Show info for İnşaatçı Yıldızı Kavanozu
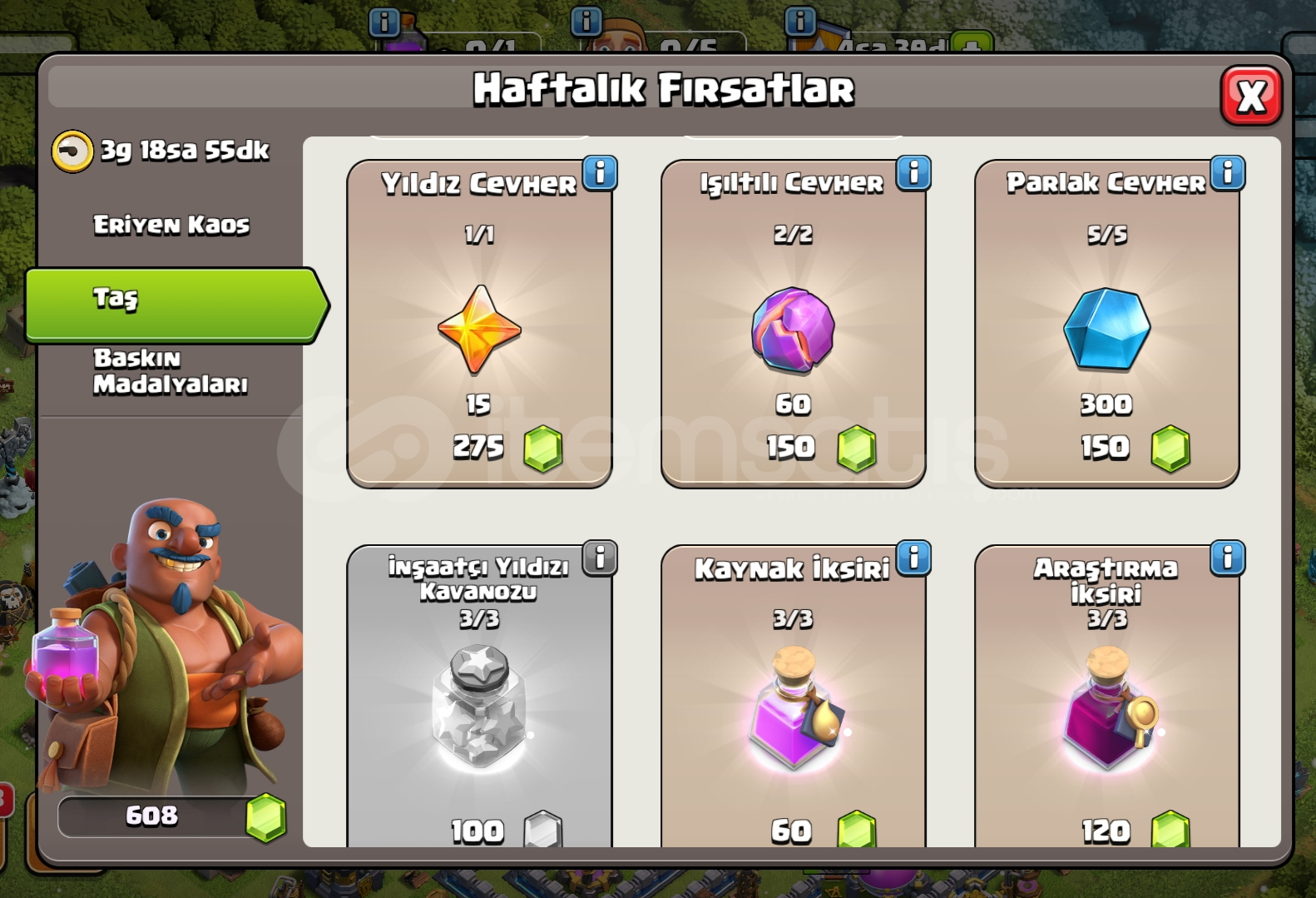This screenshot has height=898, width=1316. [x=600, y=557]
